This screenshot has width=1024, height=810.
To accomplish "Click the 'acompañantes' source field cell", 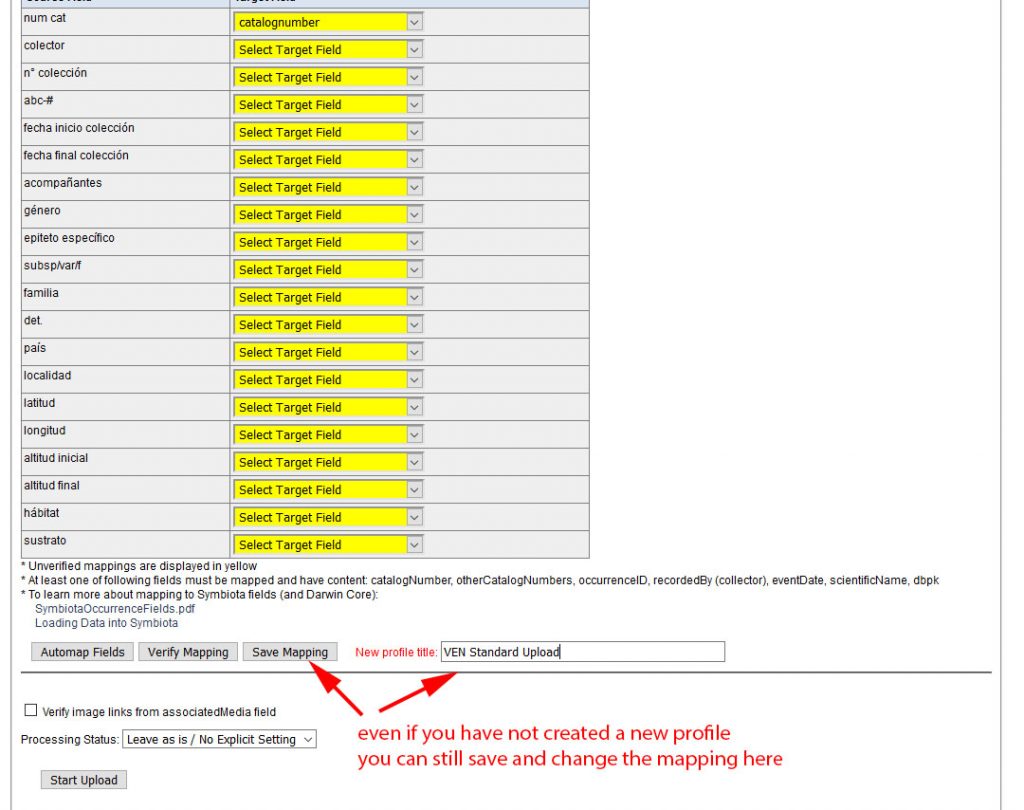I will pyautogui.click(x=125, y=186).
